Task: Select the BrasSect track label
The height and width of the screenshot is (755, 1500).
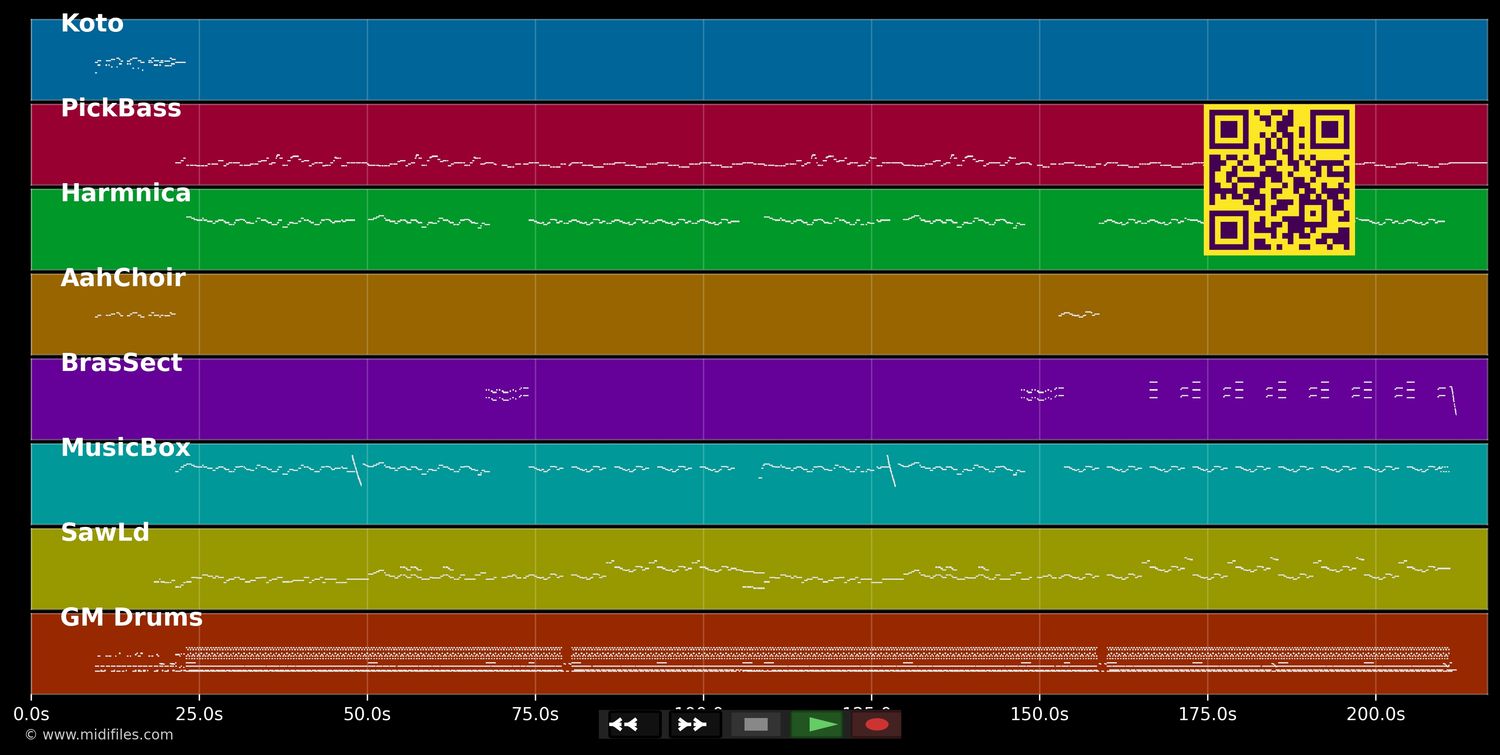Action: (121, 364)
